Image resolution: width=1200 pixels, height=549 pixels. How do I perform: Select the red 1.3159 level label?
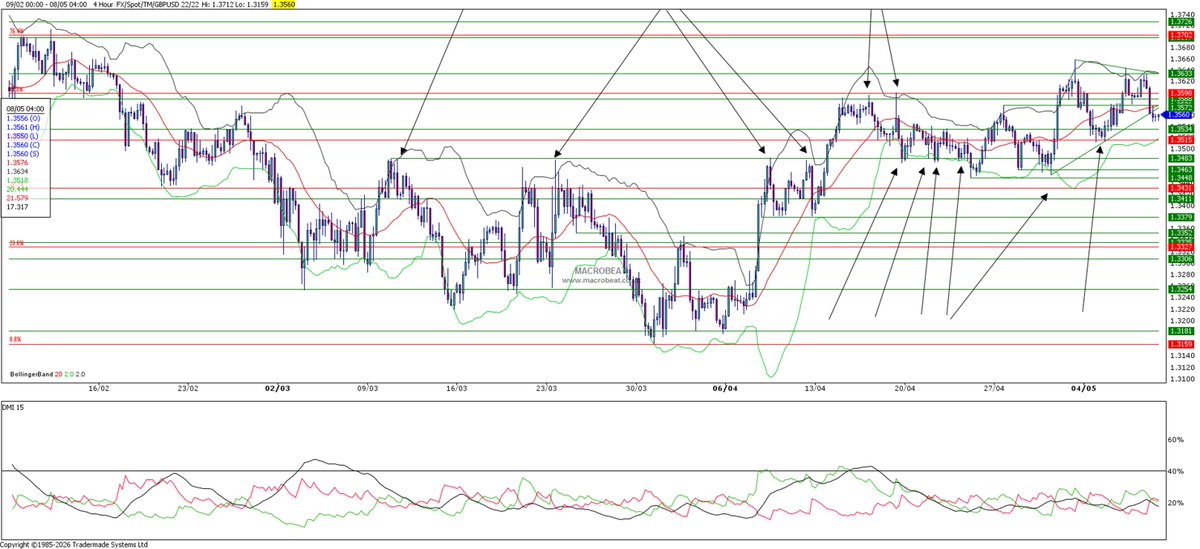1181,344
